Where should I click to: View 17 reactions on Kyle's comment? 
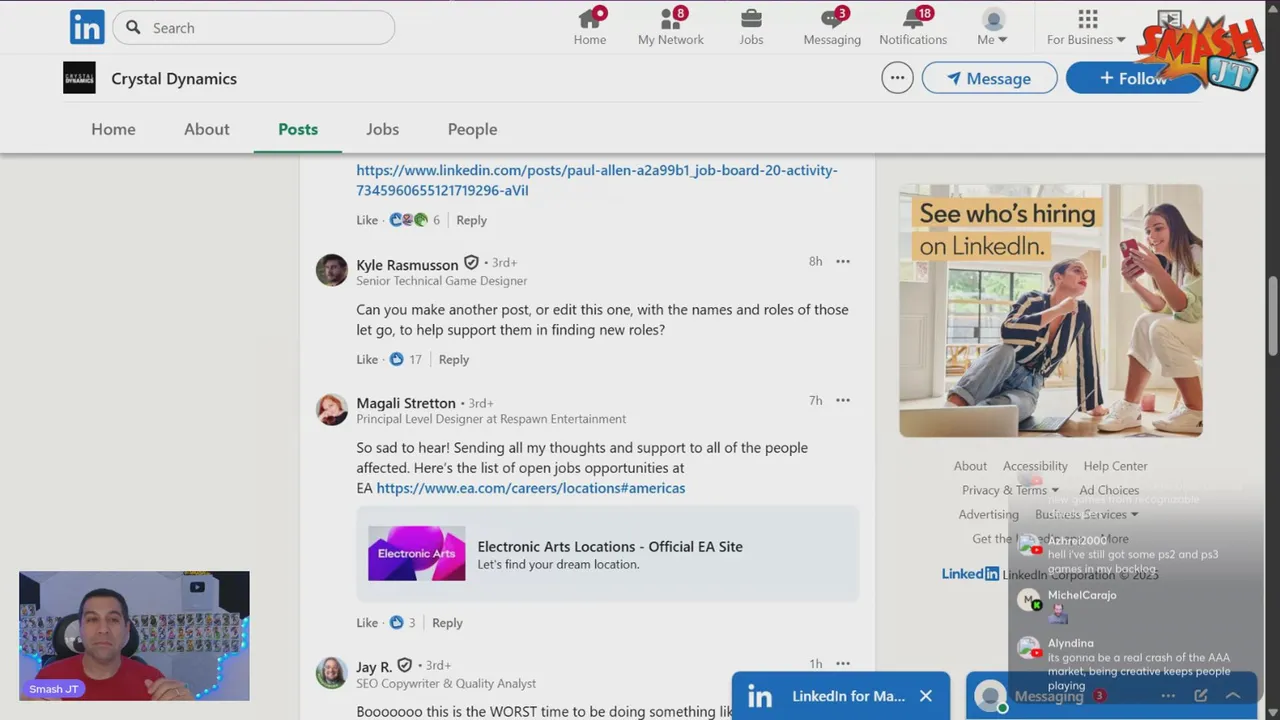point(405,359)
